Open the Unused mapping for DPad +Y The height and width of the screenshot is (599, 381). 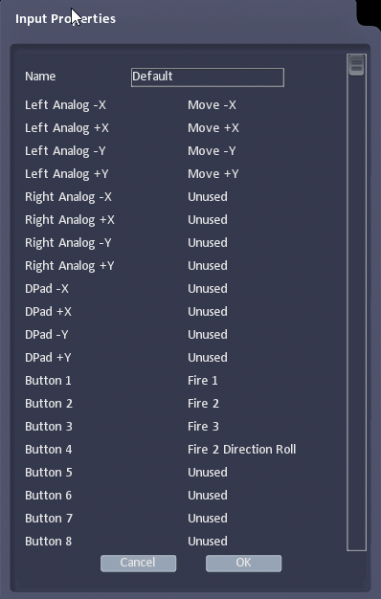208,357
